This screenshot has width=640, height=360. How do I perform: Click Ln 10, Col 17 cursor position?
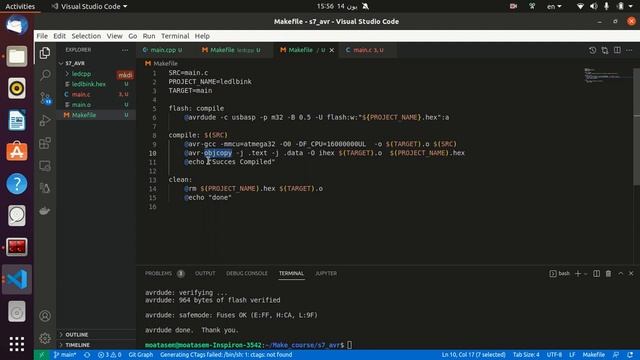coord(473,355)
